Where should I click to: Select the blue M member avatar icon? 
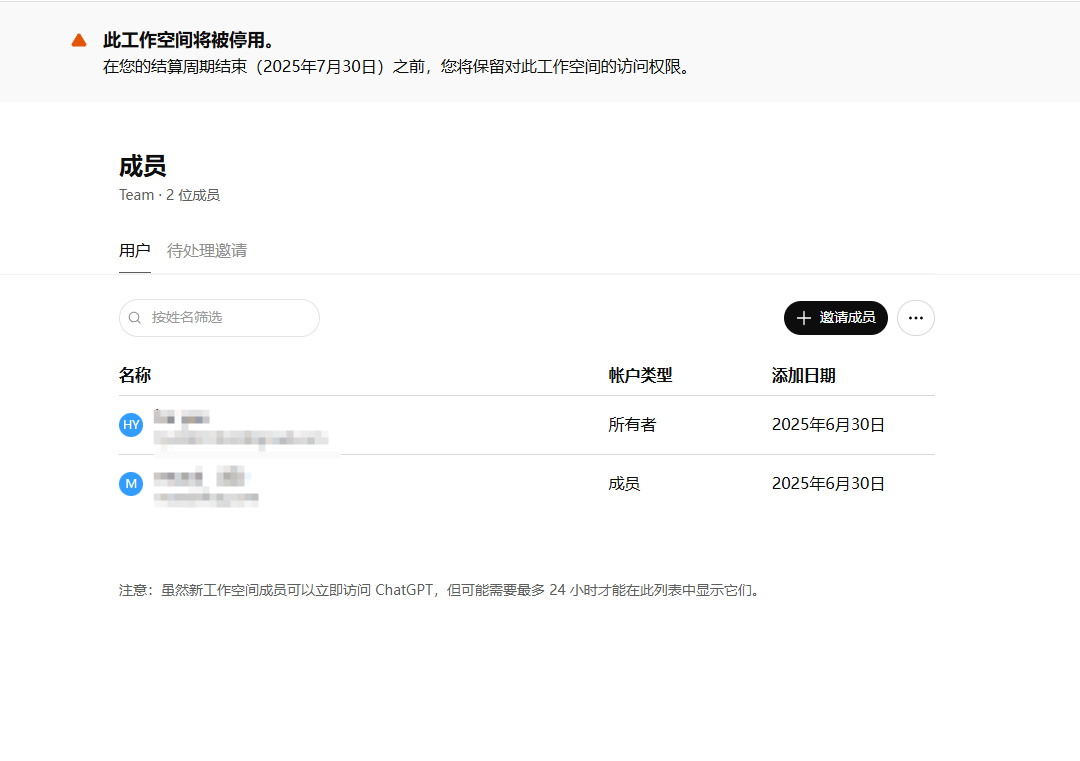(131, 483)
